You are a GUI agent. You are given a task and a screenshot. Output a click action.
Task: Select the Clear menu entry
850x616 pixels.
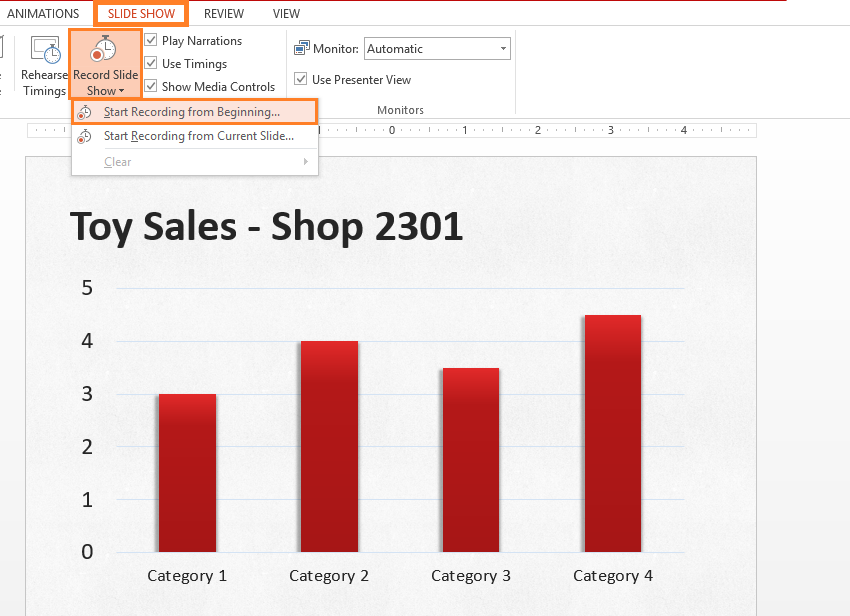tap(195, 162)
